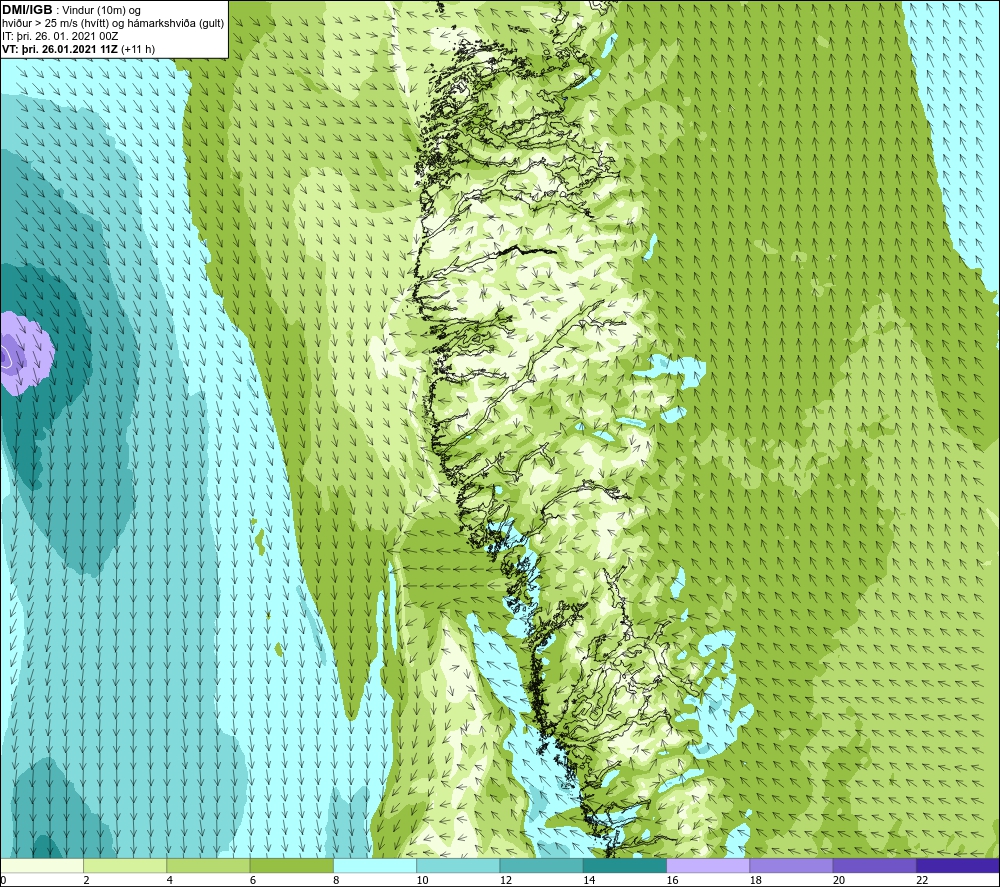Screen dimensions: 1000x887
Task: Click the 4–6 m/s green legend swatch
Action: coord(209,865)
